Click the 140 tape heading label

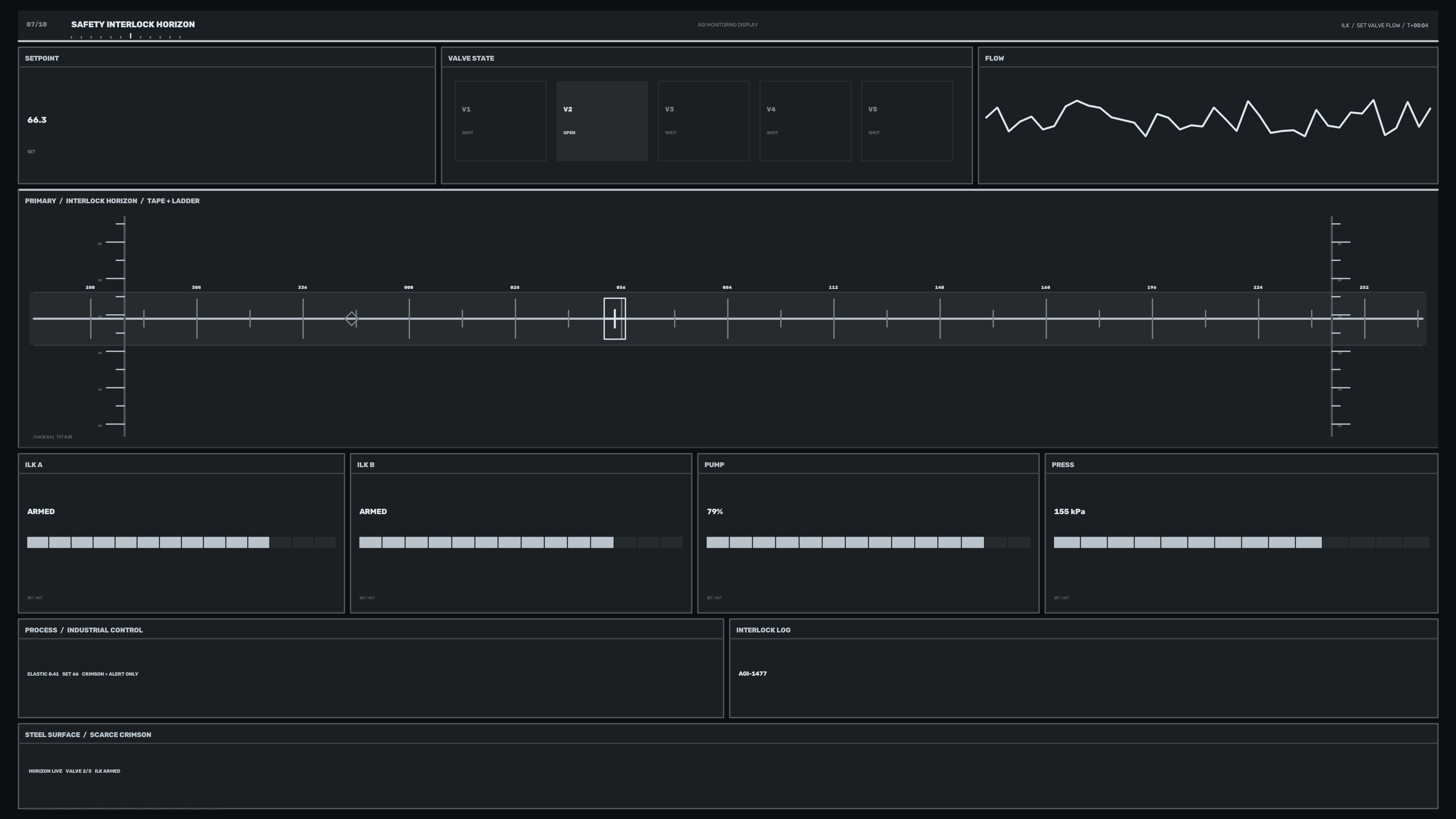pos(940,287)
